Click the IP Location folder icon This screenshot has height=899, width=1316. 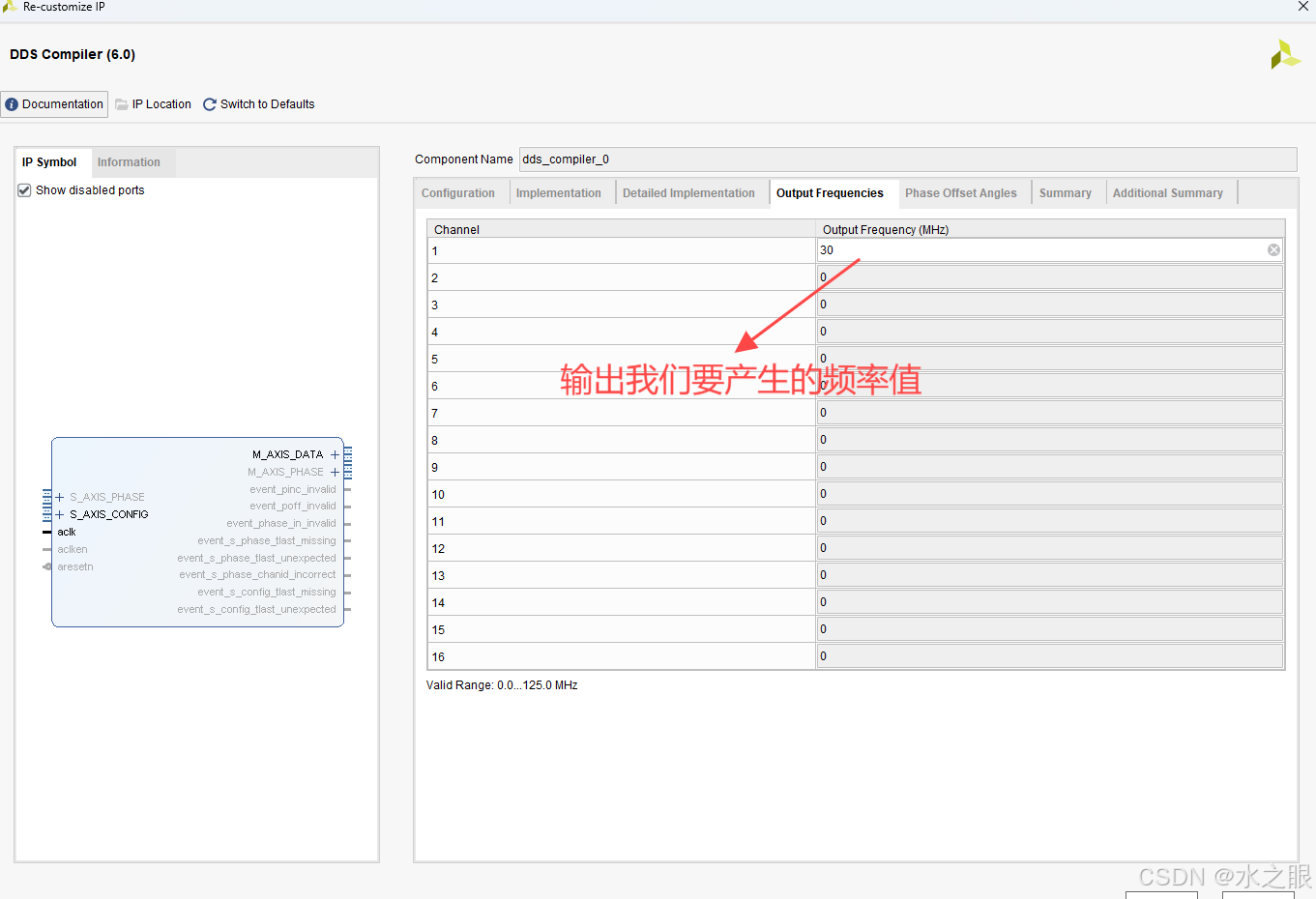[122, 104]
